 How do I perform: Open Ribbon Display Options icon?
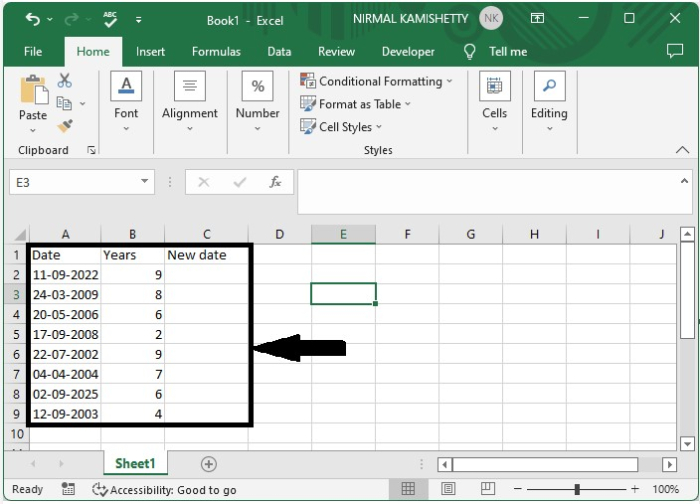click(537, 18)
